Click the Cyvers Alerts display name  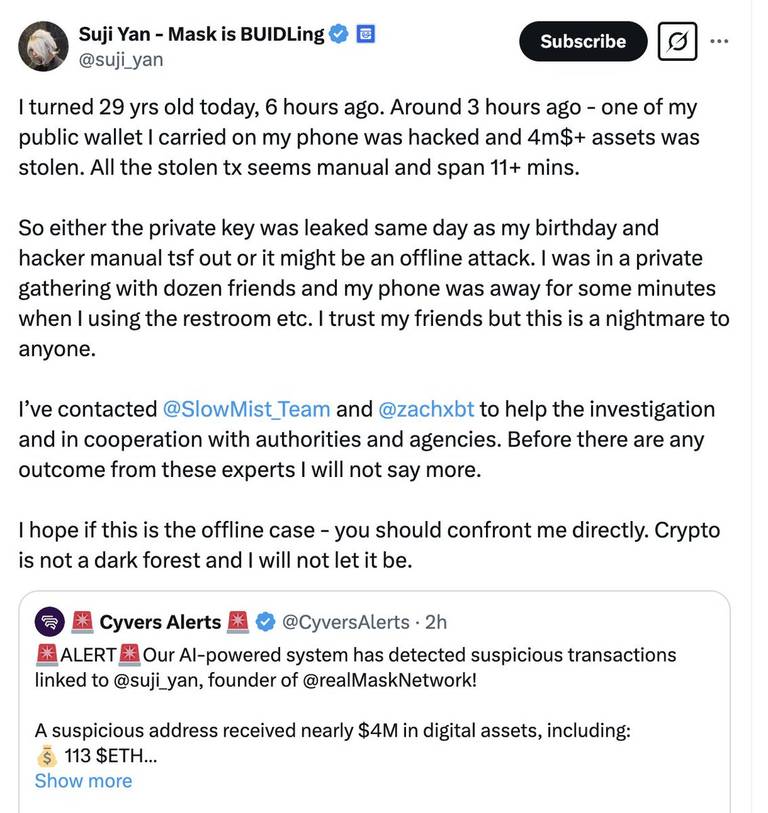[160, 622]
